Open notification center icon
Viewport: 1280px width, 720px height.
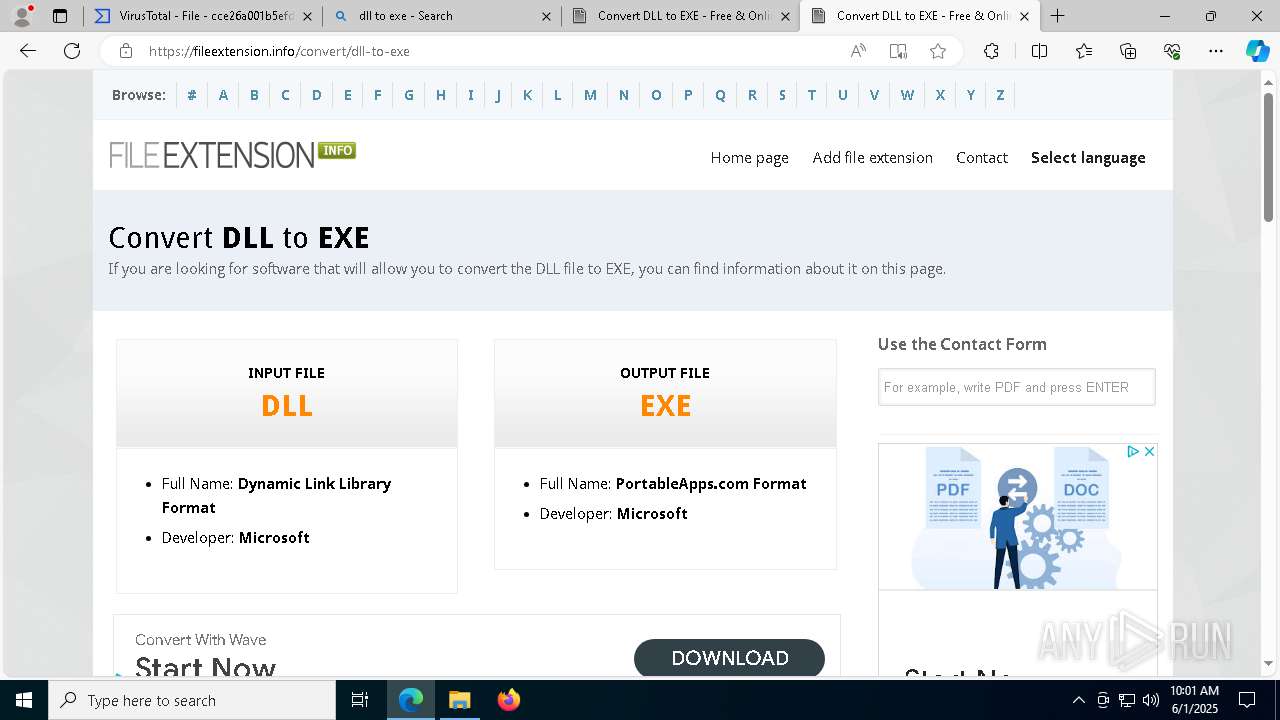[1247, 700]
